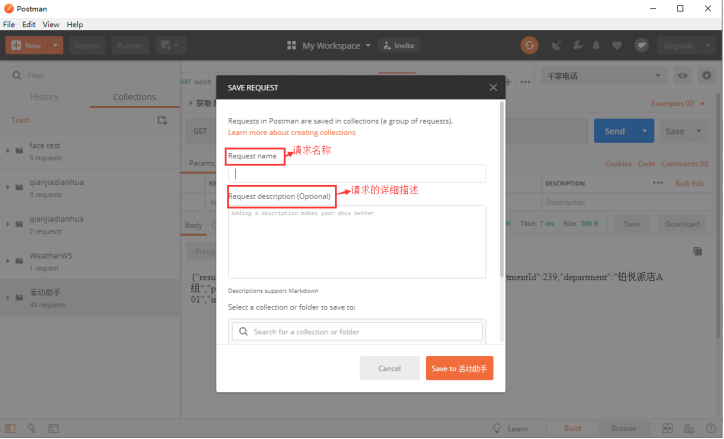This screenshot has width=724, height=439.
Task: Click Save to 活动助手 button
Action: 459,368
